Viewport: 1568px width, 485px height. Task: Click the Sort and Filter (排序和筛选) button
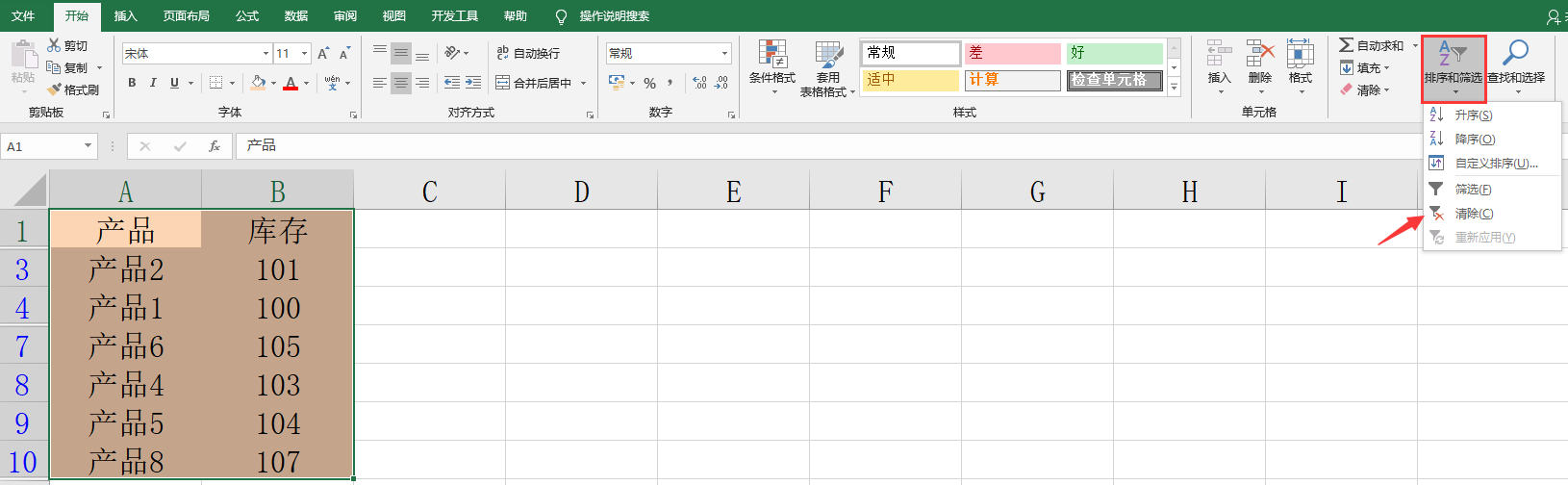(x=1454, y=68)
